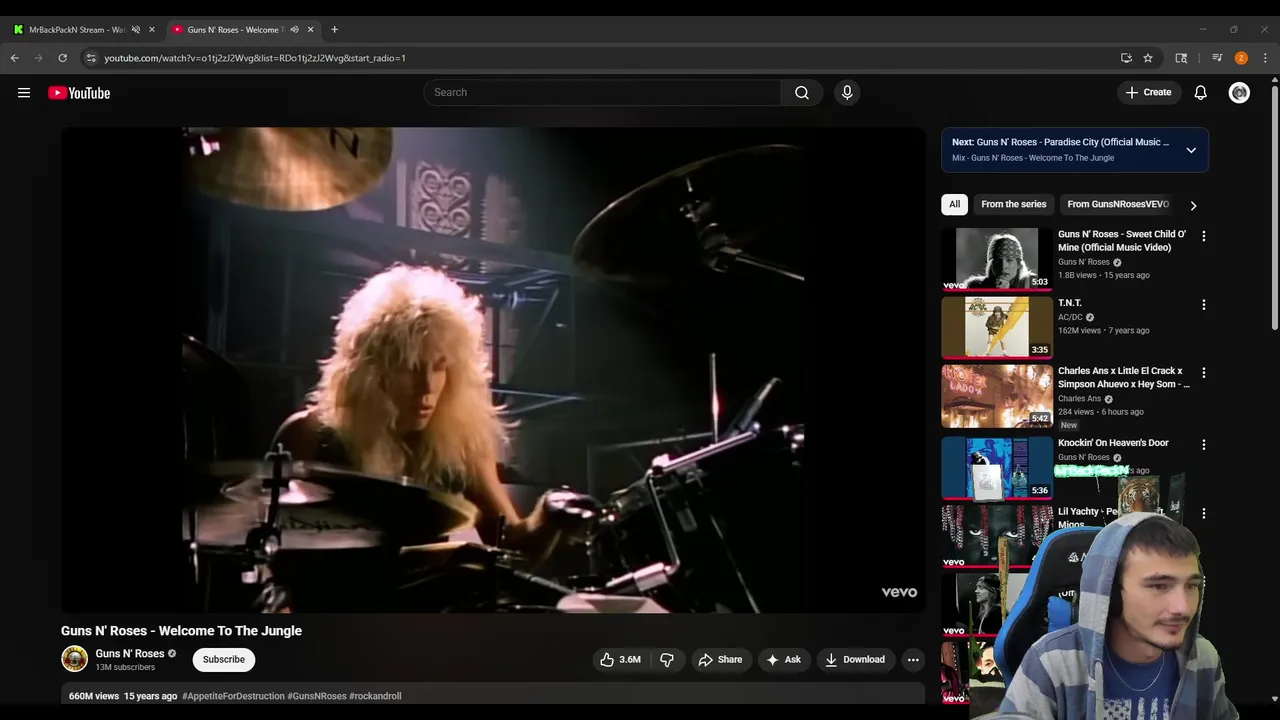Switch to the Guns N' Roses tab

tap(236, 30)
